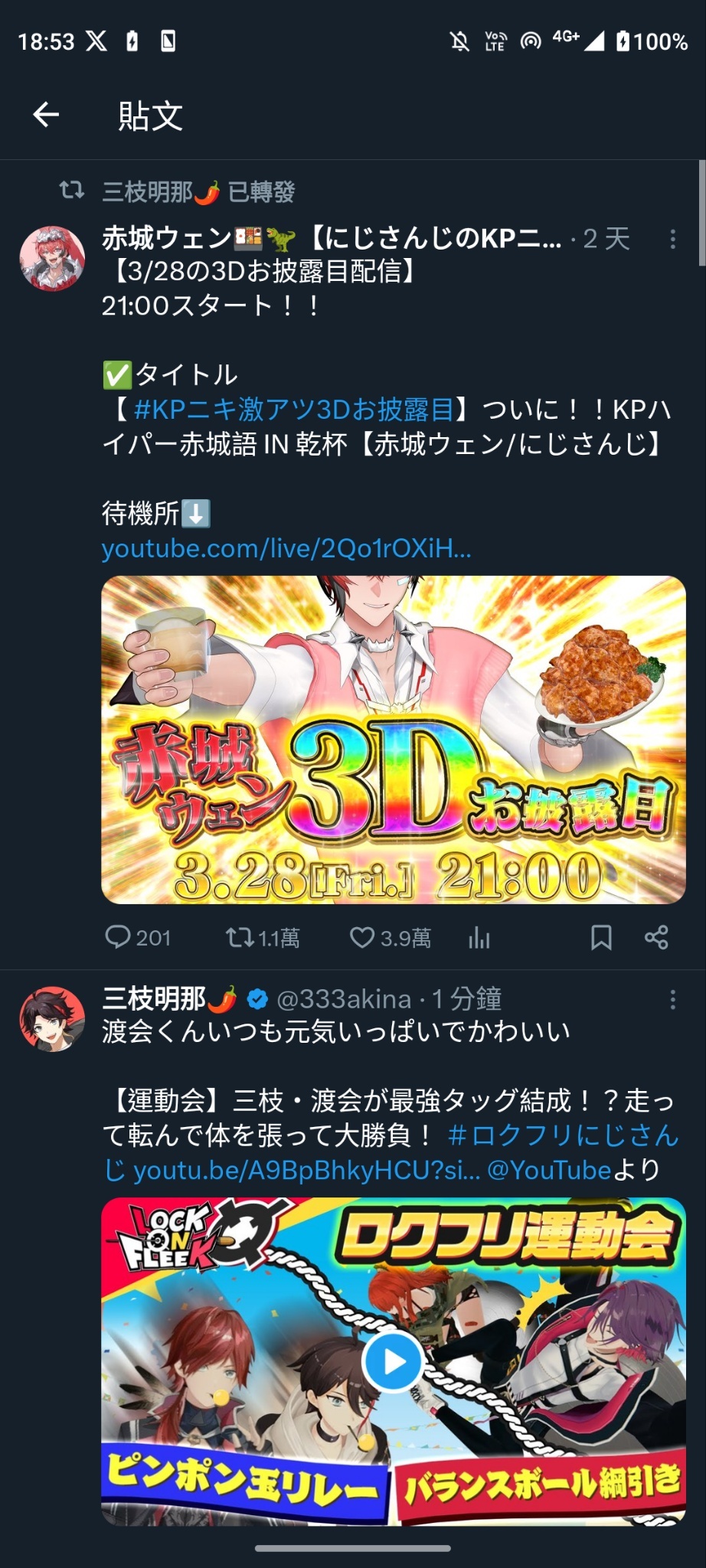Tap the @YouTube mention
Viewport: 706px width, 1568px height.
pyautogui.click(x=549, y=1170)
